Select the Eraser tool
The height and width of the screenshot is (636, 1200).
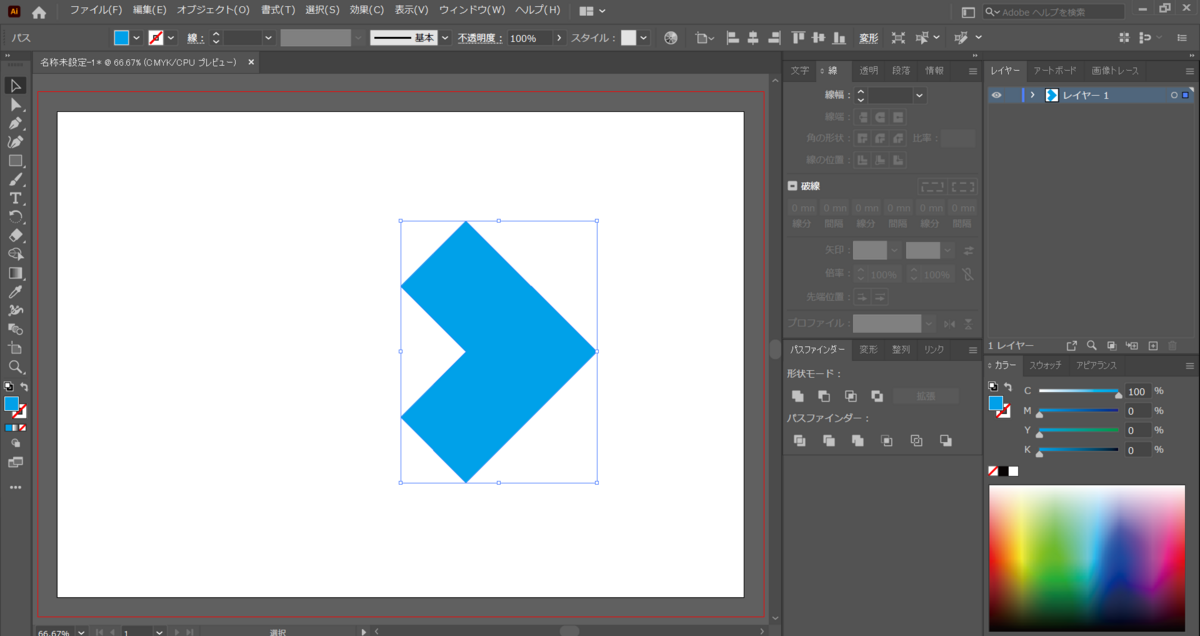[16, 236]
